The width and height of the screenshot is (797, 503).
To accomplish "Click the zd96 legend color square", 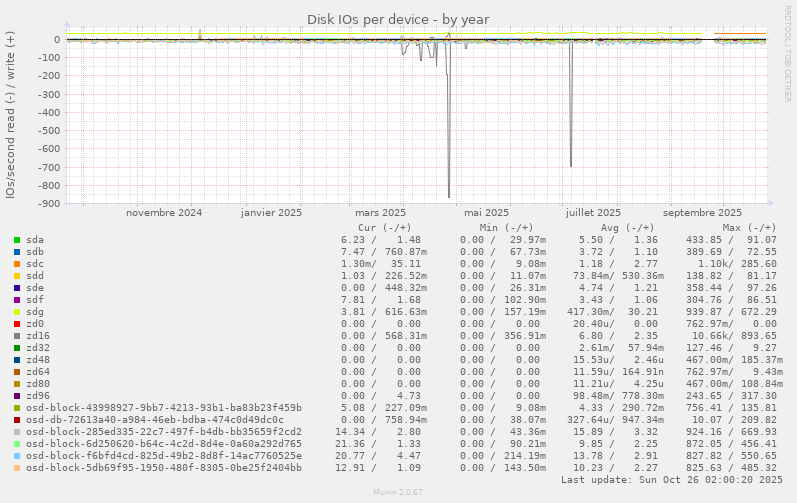I will 17,396.
